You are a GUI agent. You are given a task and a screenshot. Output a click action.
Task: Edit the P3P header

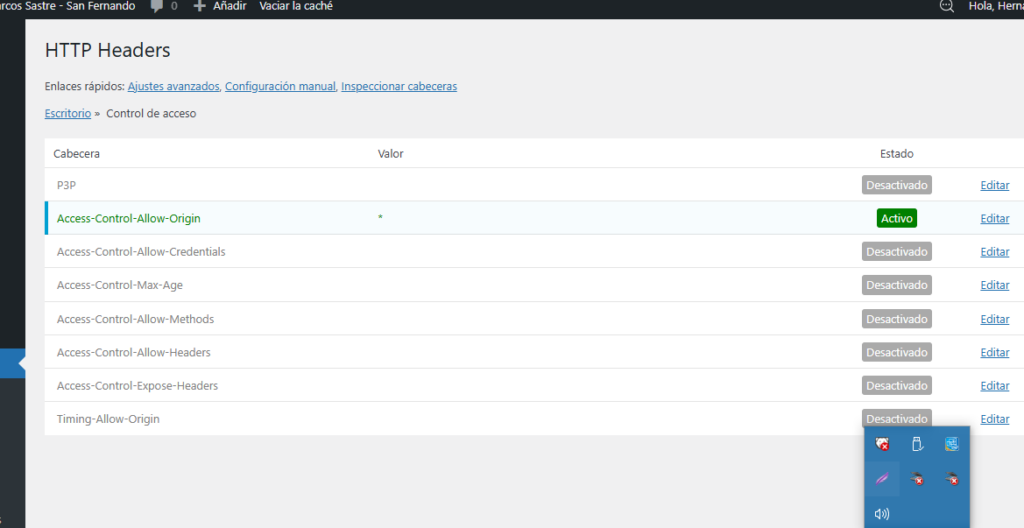point(994,185)
